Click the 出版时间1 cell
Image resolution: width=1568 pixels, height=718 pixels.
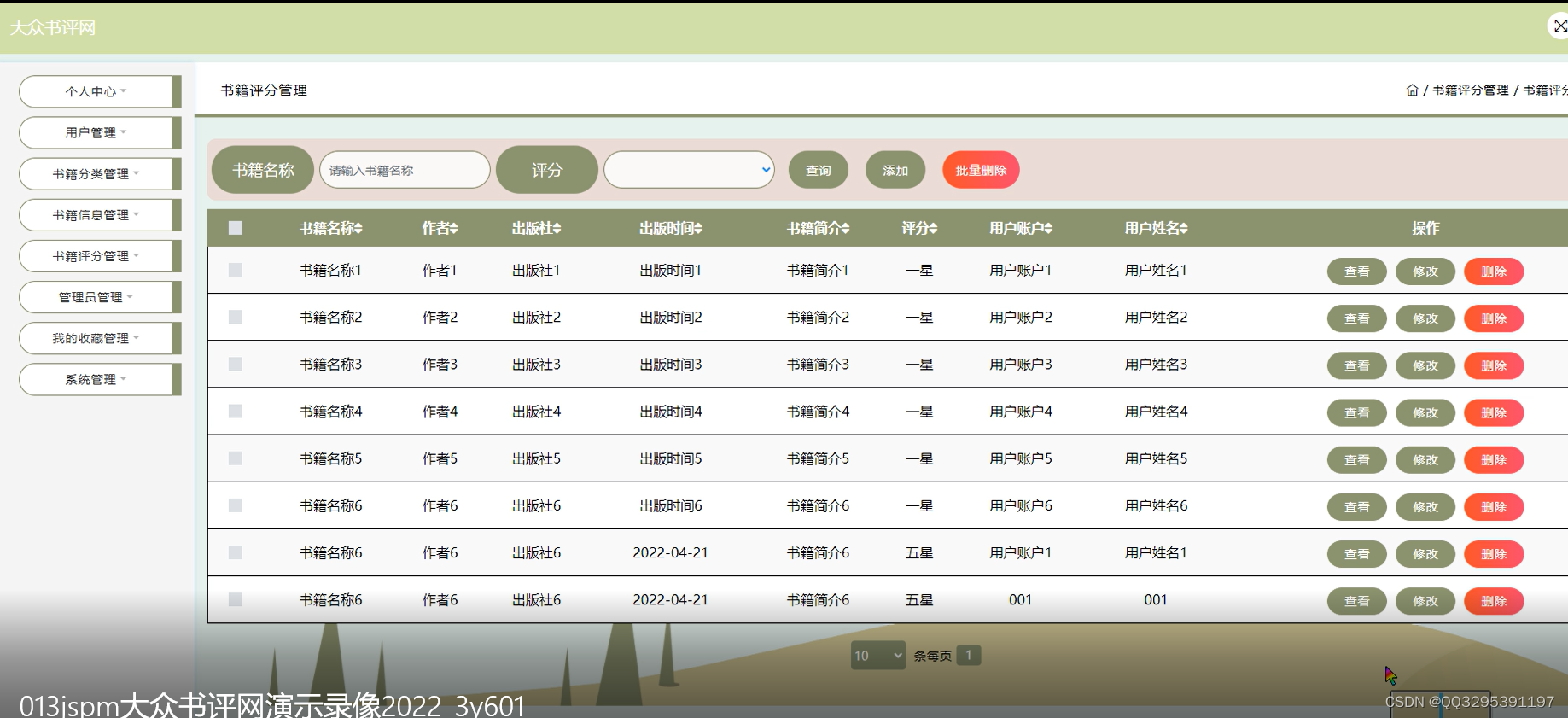coord(671,271)
